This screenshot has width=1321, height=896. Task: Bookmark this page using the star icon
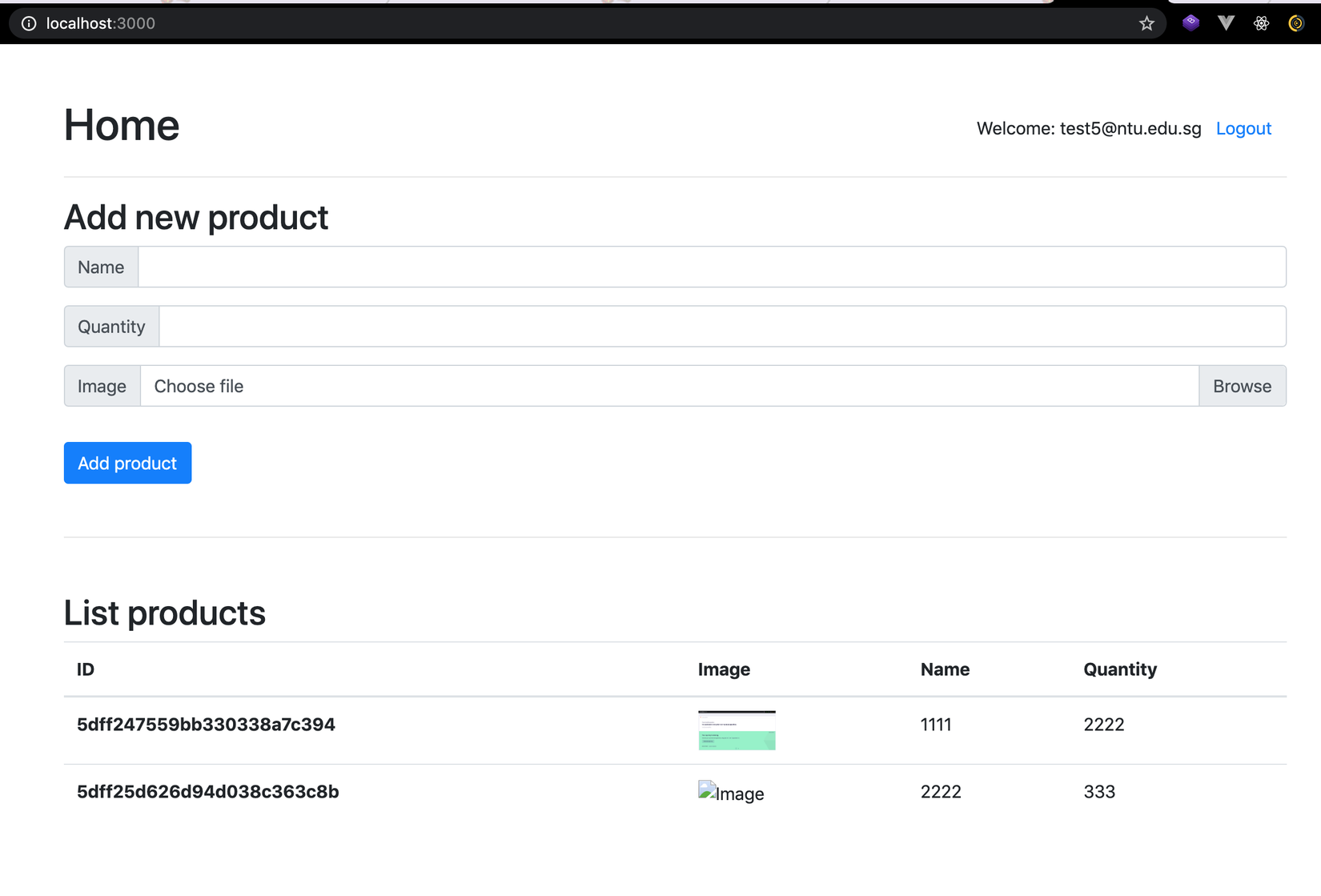[1146, 23]
